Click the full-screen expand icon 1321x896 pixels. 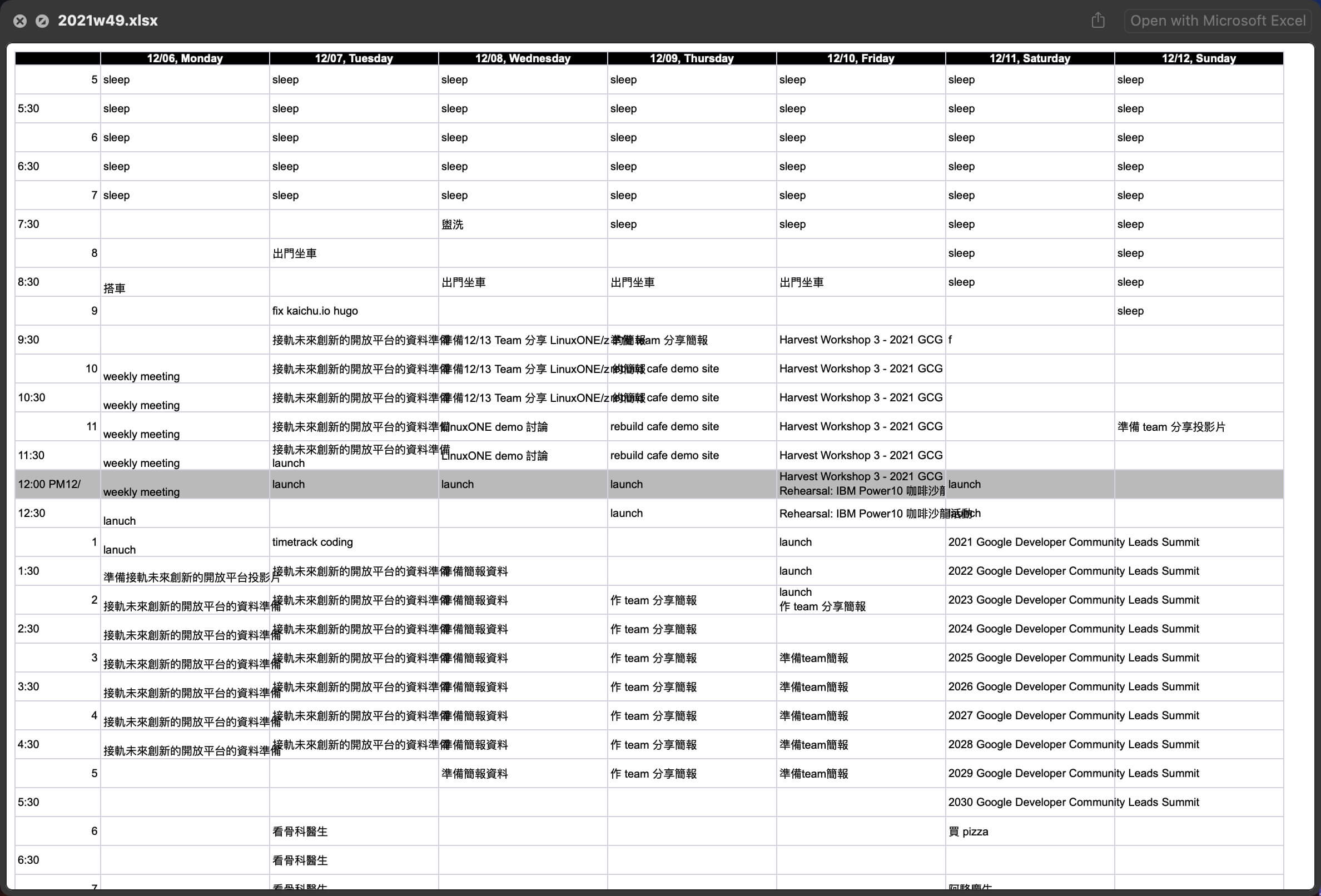click(x=42, y=21)
